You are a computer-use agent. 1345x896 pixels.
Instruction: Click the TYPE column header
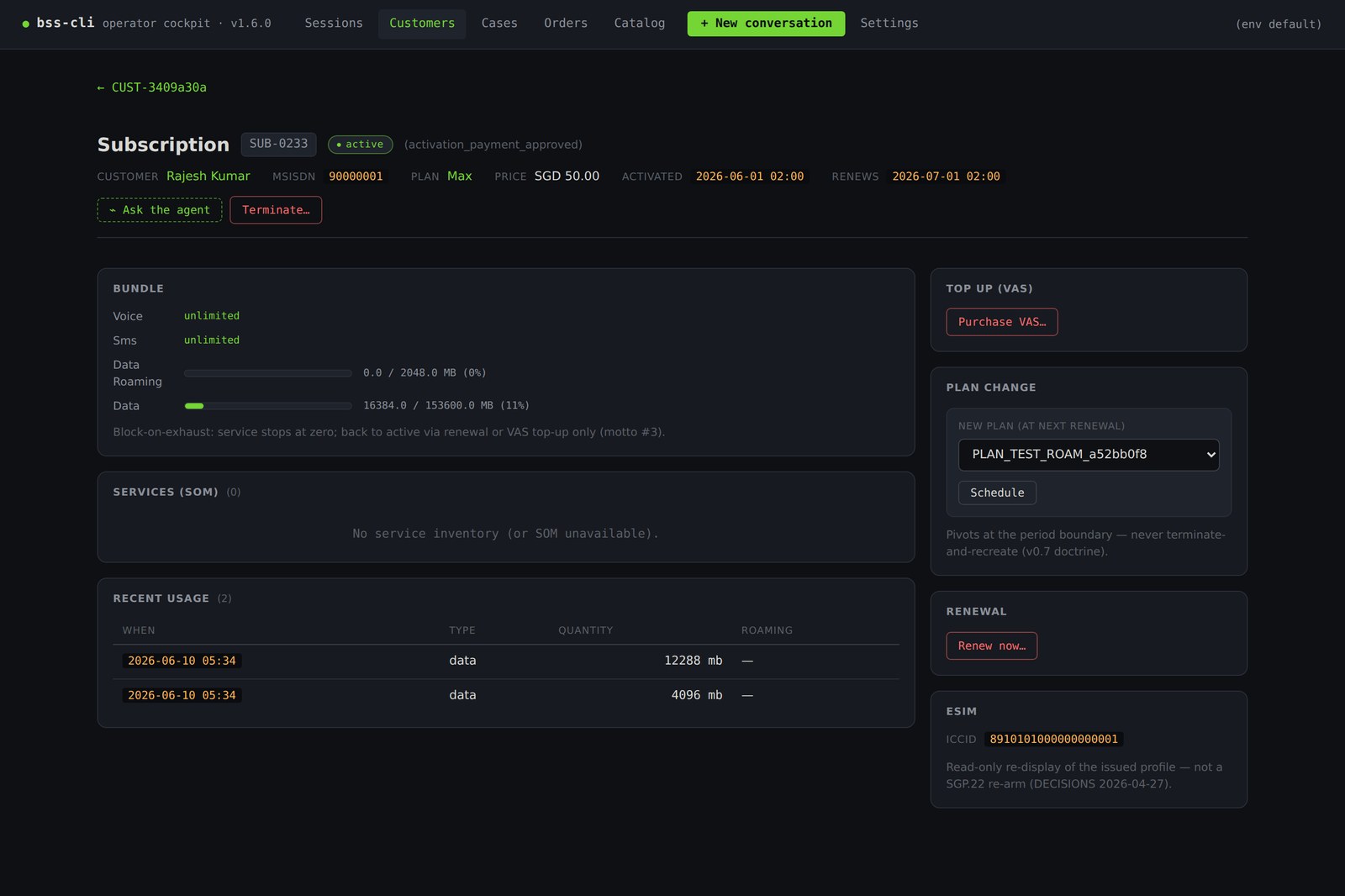[x=462, y=630]
